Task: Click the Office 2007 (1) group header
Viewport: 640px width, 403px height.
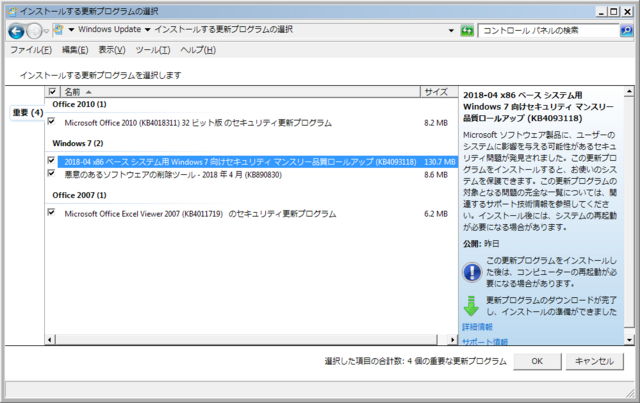Action: coord(79,195)
